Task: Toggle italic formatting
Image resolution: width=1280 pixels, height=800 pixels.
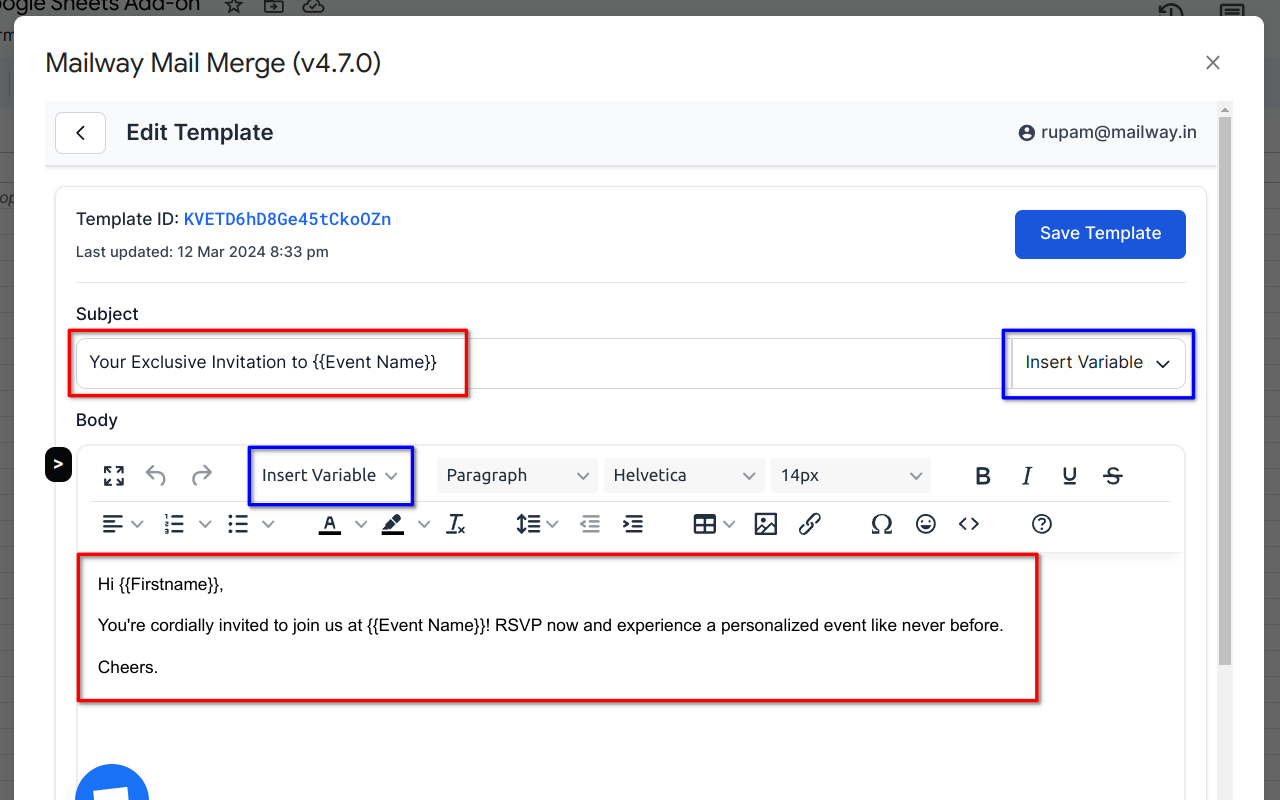Action: click(x=1027, y=476)
